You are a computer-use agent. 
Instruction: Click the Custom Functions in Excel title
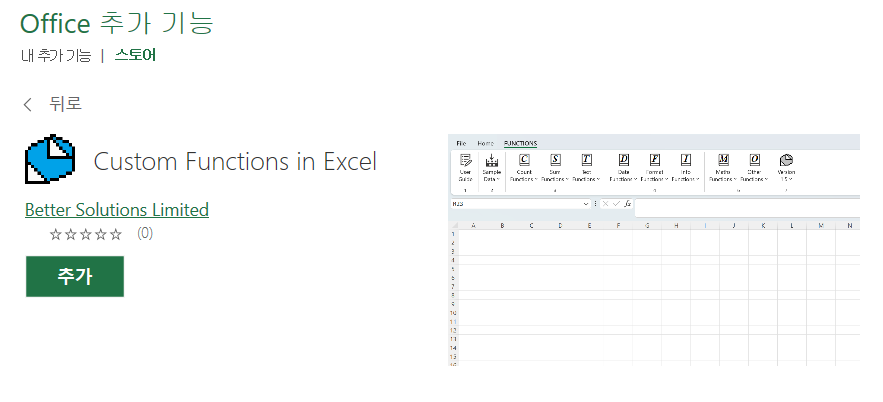click(235, 162)
